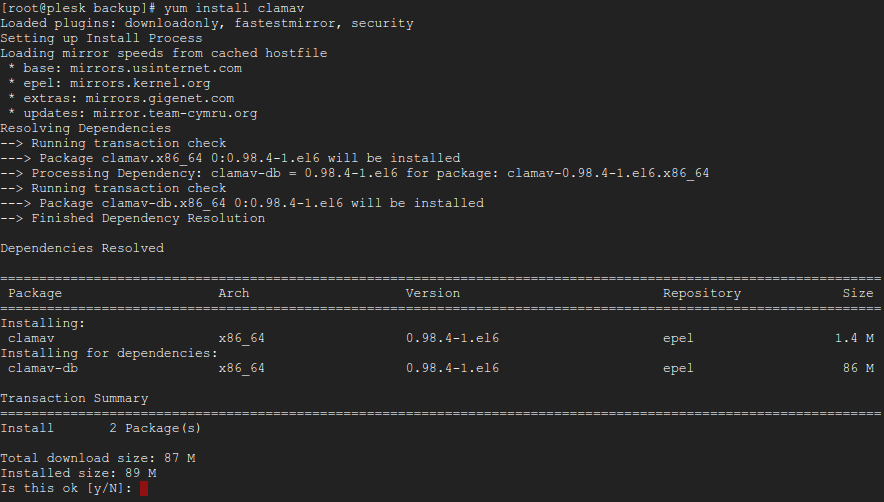Click the Version column header
Screen dimensions: 884x502
coord(433,293)
